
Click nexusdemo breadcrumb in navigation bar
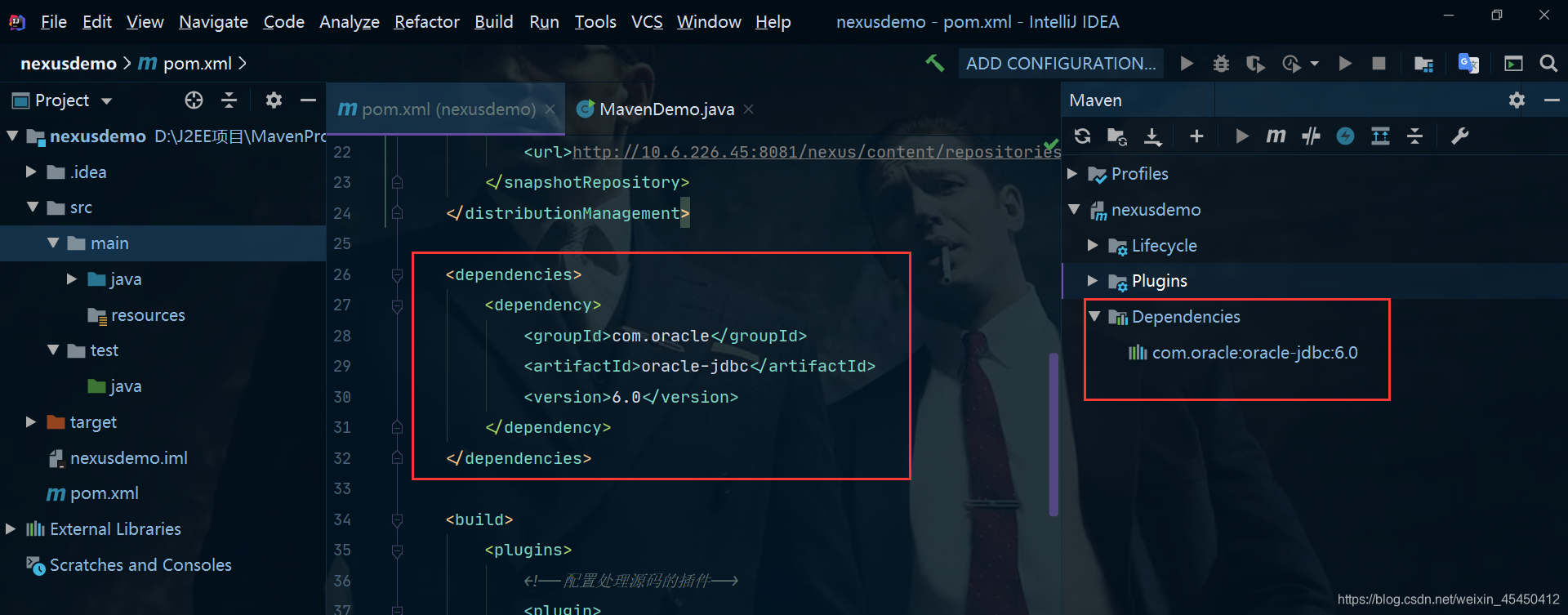coord(69,63)
